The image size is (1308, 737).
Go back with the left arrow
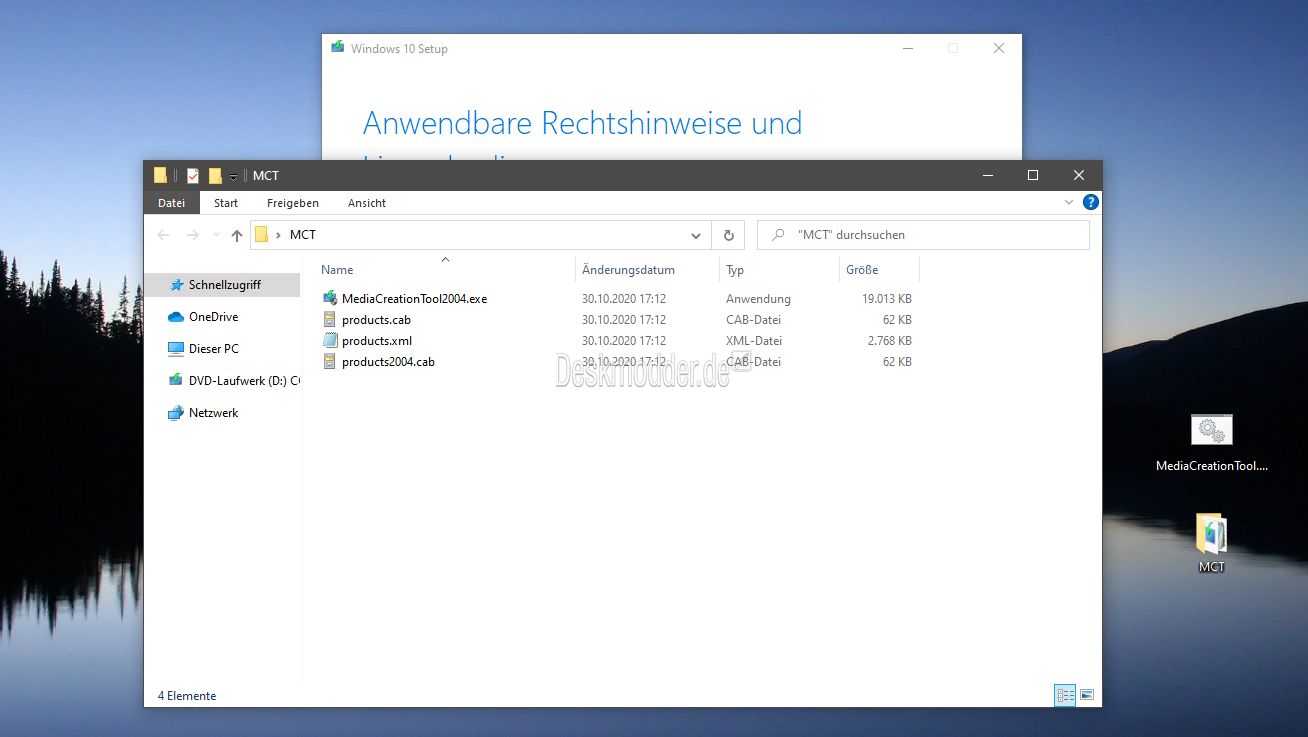[x=164, y=235]
